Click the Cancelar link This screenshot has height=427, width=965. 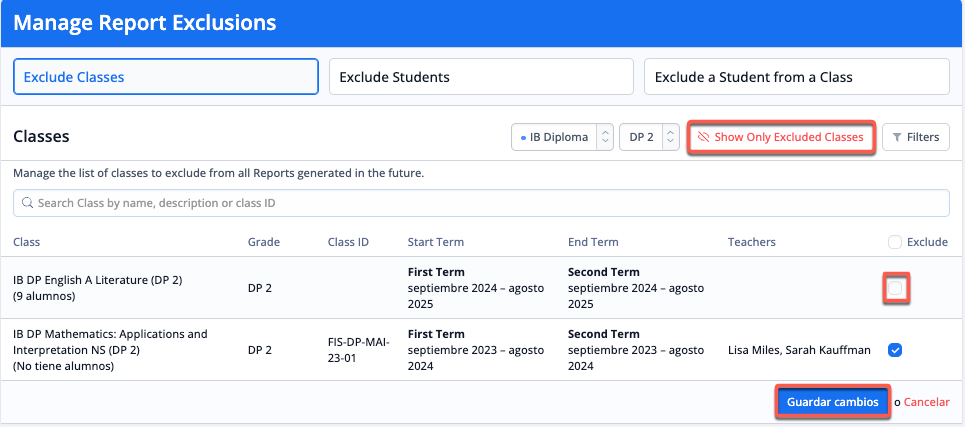pos(926,402)
